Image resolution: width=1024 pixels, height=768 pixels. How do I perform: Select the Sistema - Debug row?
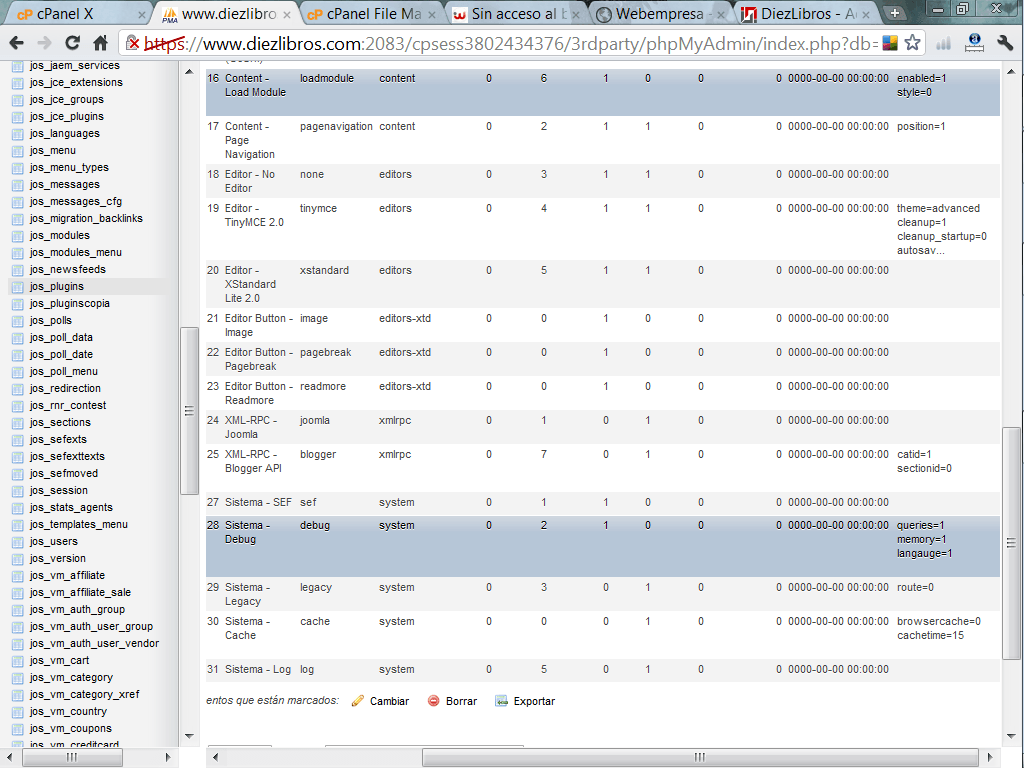click(x=603, y=546)
